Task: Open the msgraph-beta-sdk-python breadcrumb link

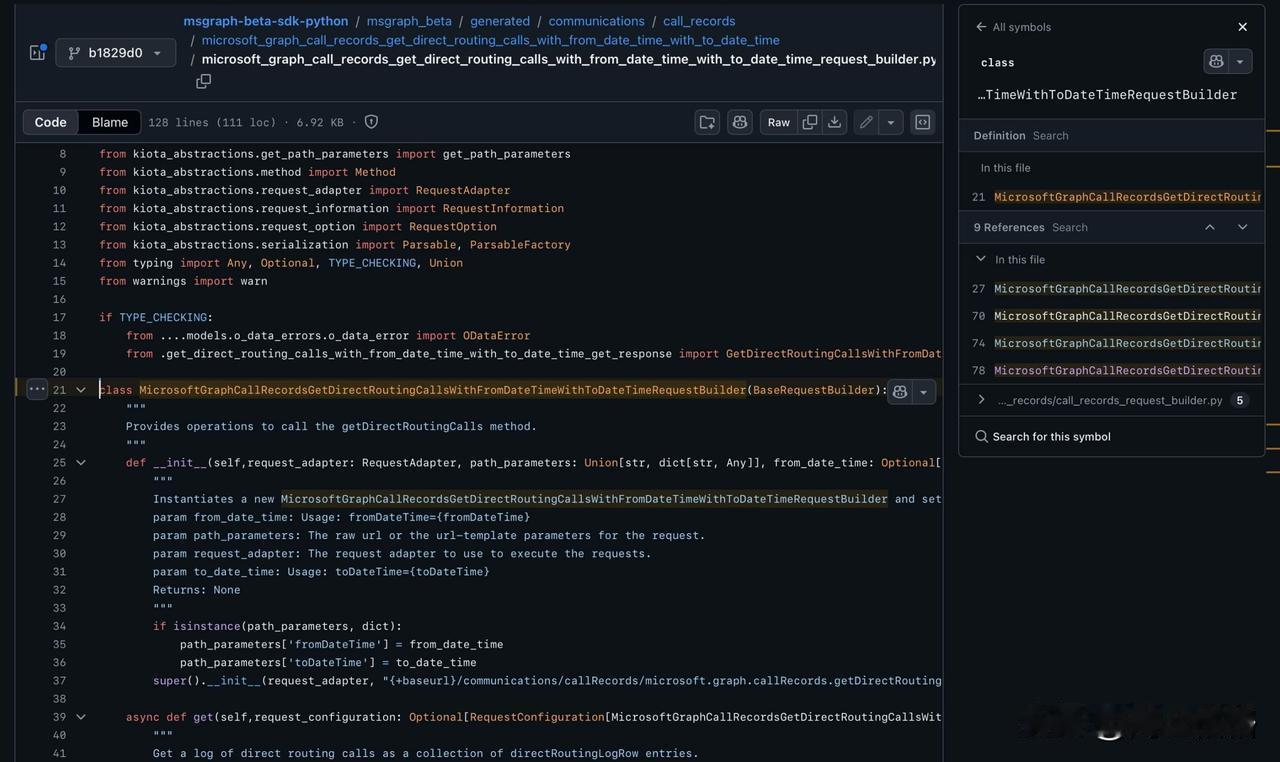Action: pyautogui.click(x=266, y=21)
